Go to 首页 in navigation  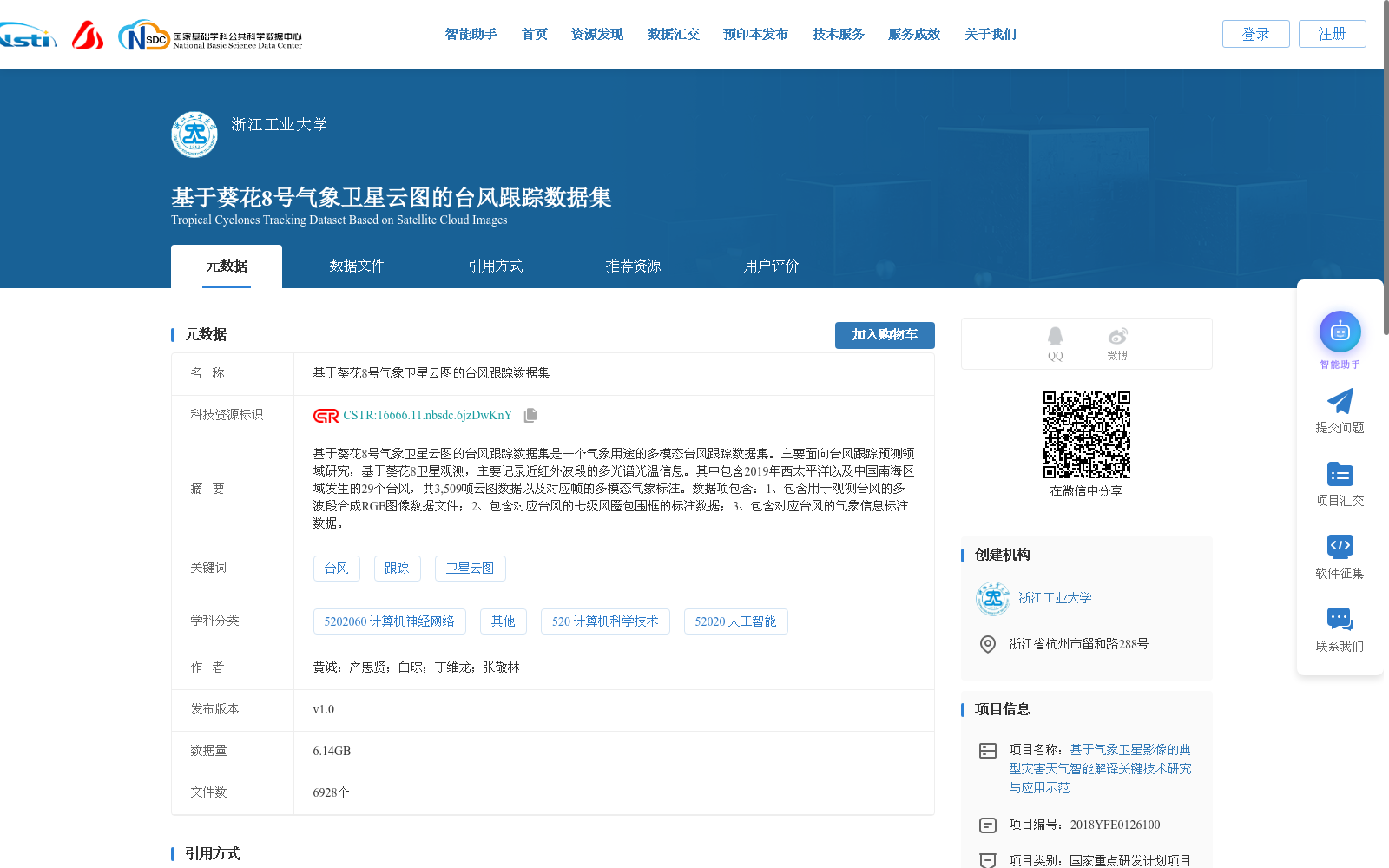(x=535, y=35)
